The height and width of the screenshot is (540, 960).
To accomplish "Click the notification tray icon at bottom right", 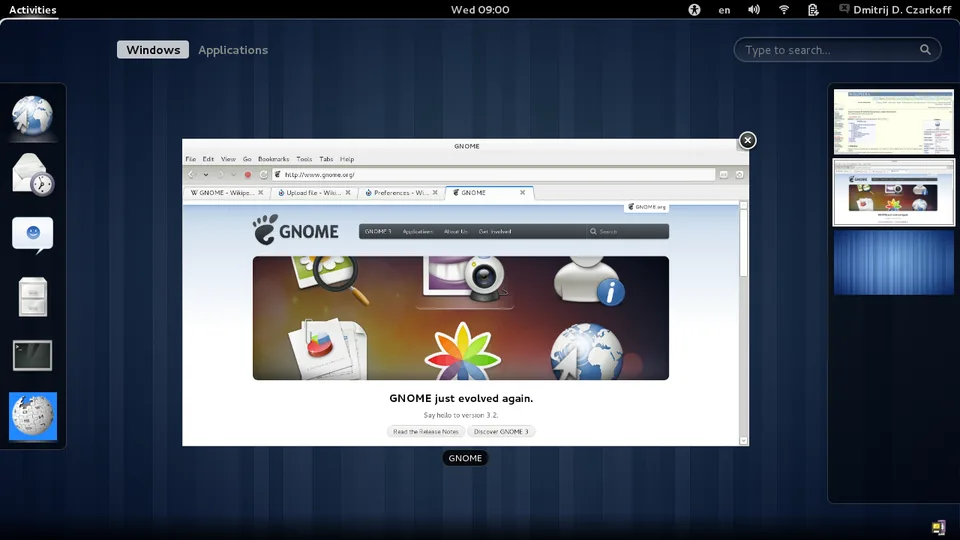I will click(x=938, y=527).
